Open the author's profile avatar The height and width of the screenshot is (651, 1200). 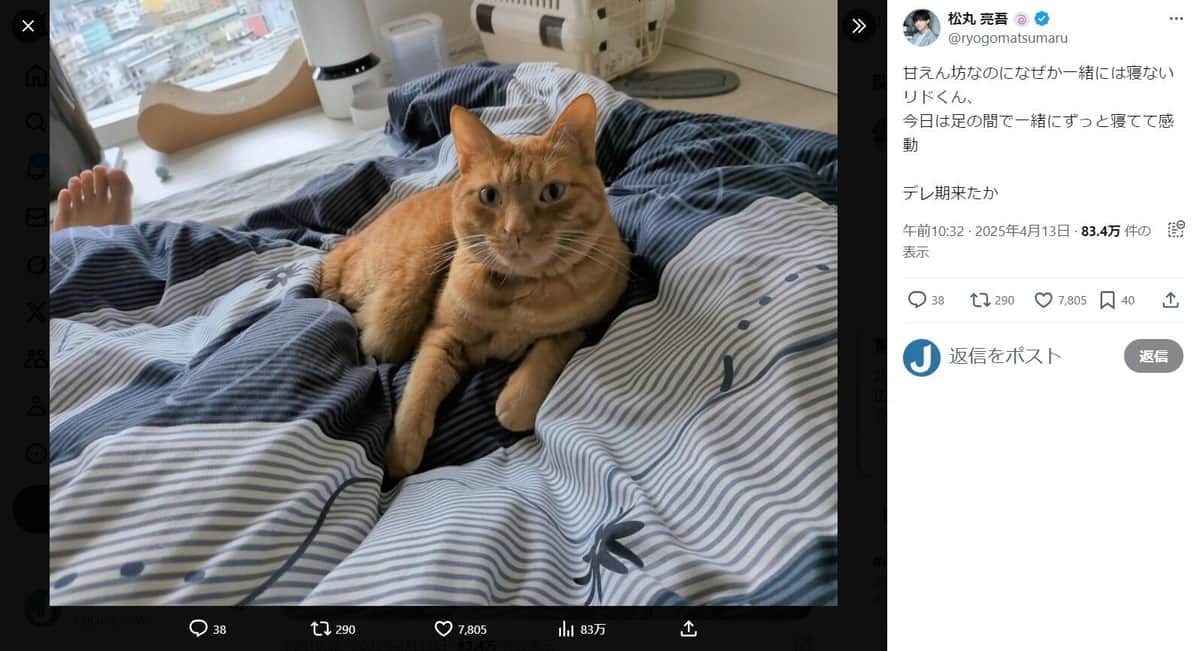coord(921,28)
